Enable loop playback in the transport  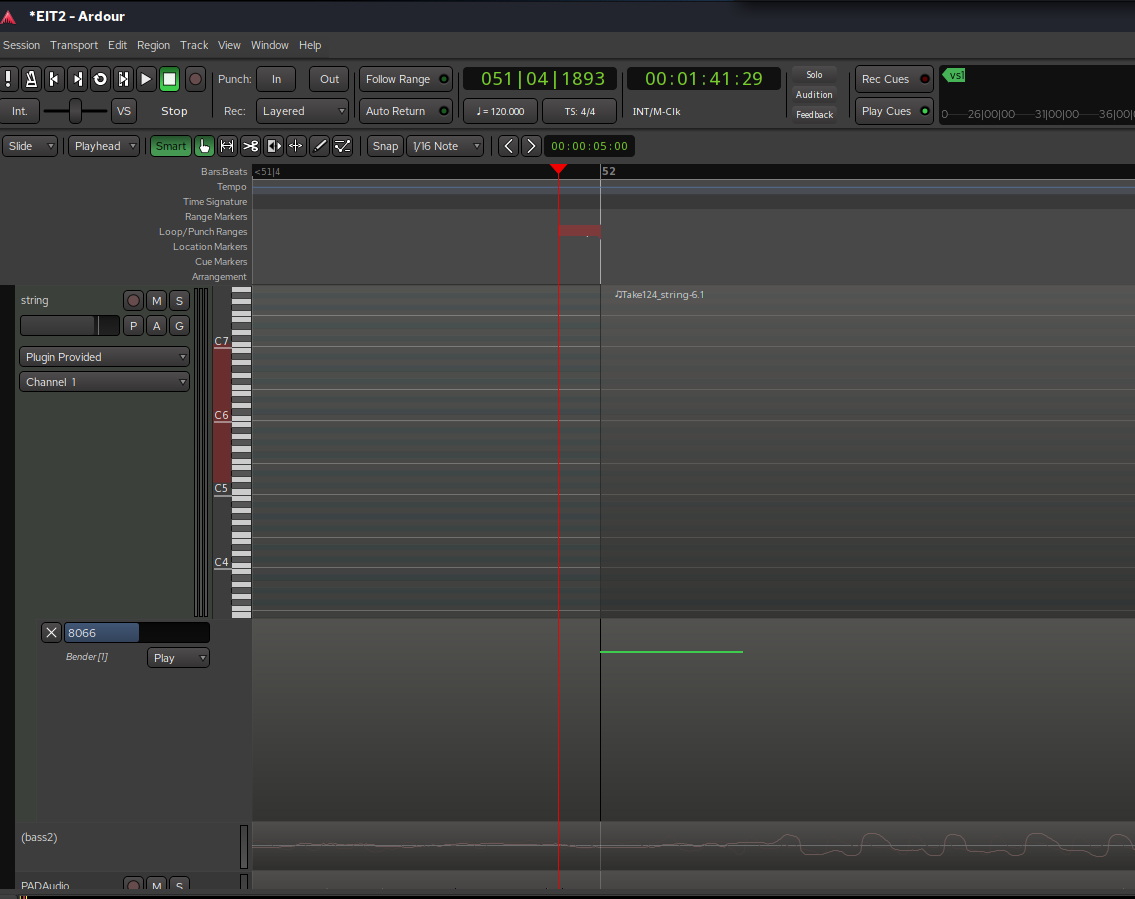100,79
